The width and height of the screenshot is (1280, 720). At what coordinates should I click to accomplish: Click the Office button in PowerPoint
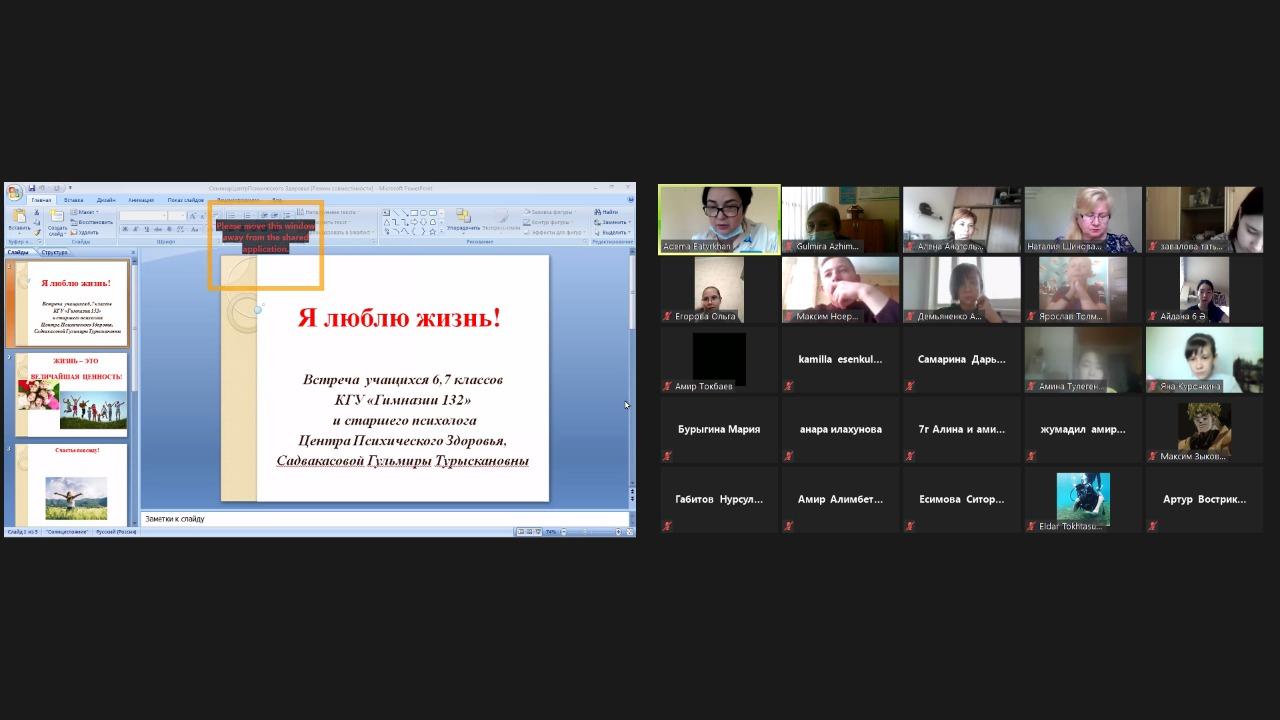(15, 193)
